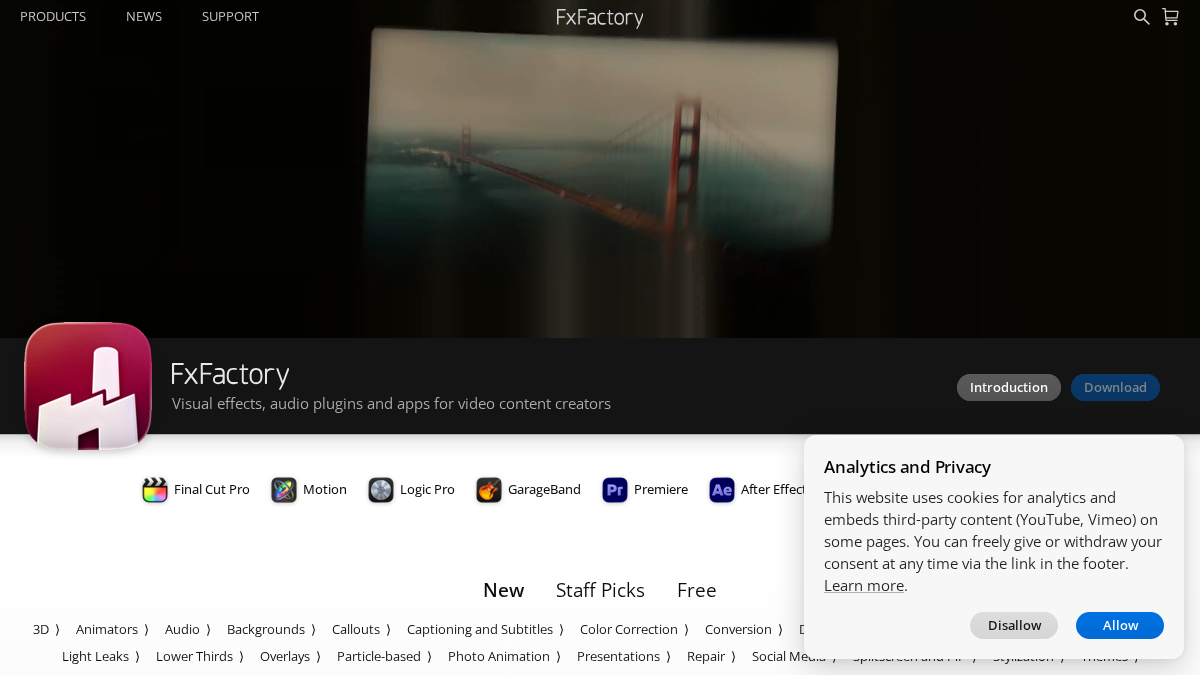Screen dimensions: 1200x675
Task: Select the Final Cut Pro icon
Action: click(x=155, y=490)
